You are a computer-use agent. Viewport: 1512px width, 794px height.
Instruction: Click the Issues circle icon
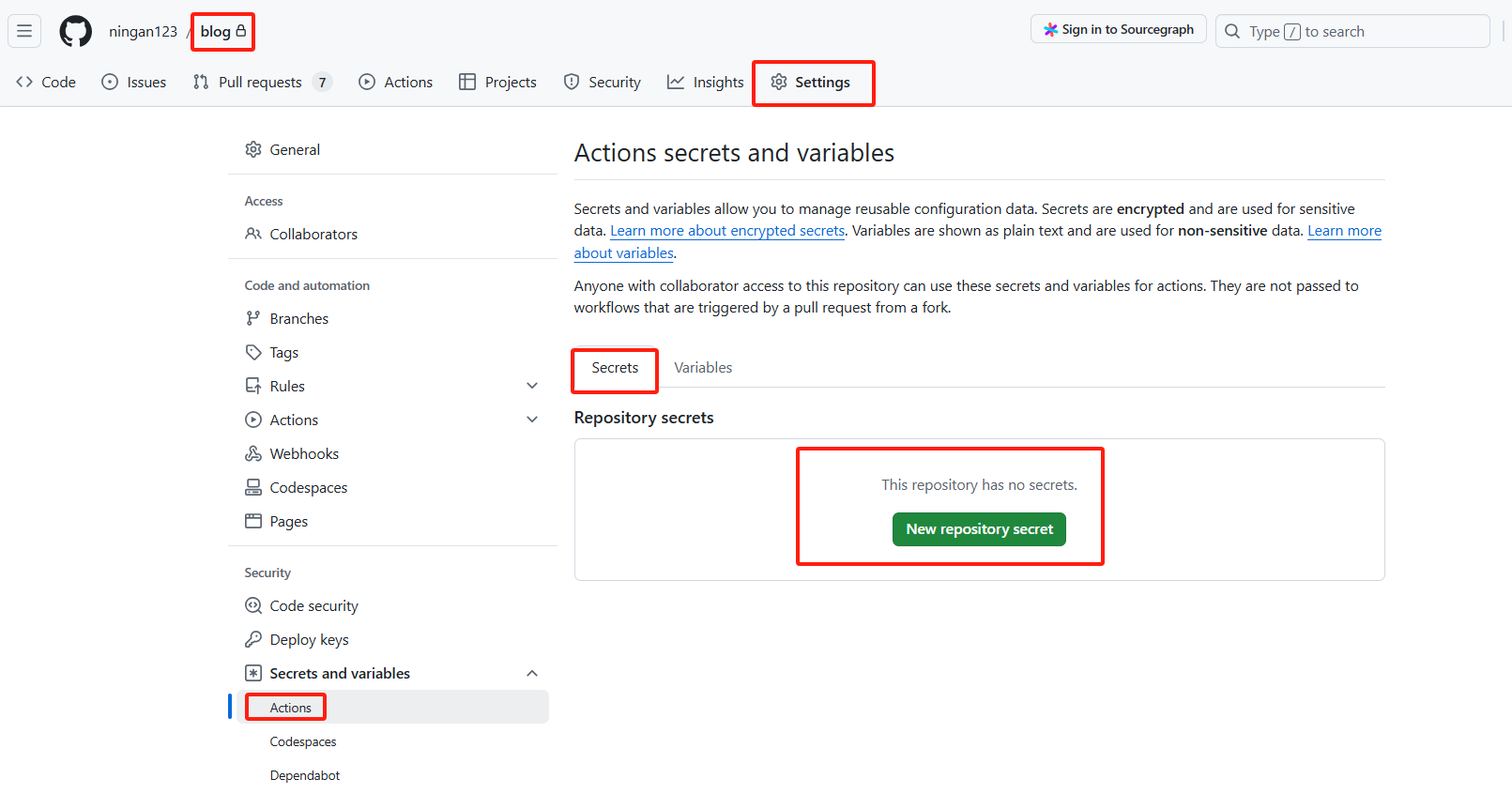pos(110,82)
